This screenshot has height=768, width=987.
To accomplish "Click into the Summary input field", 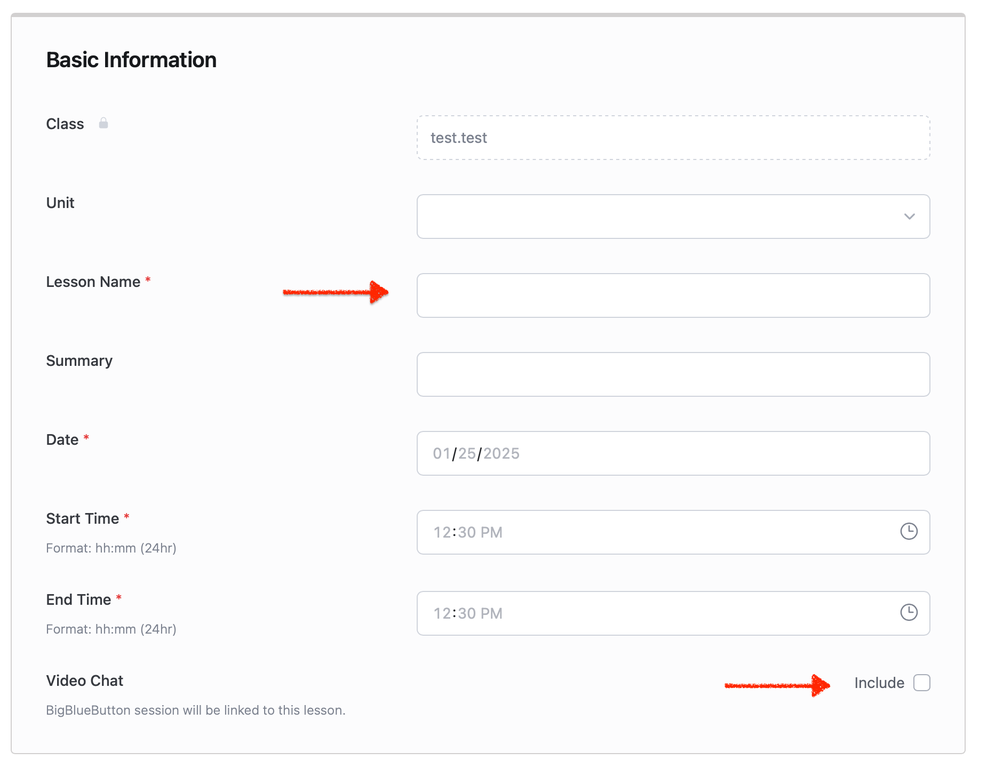I will [673, 374].
